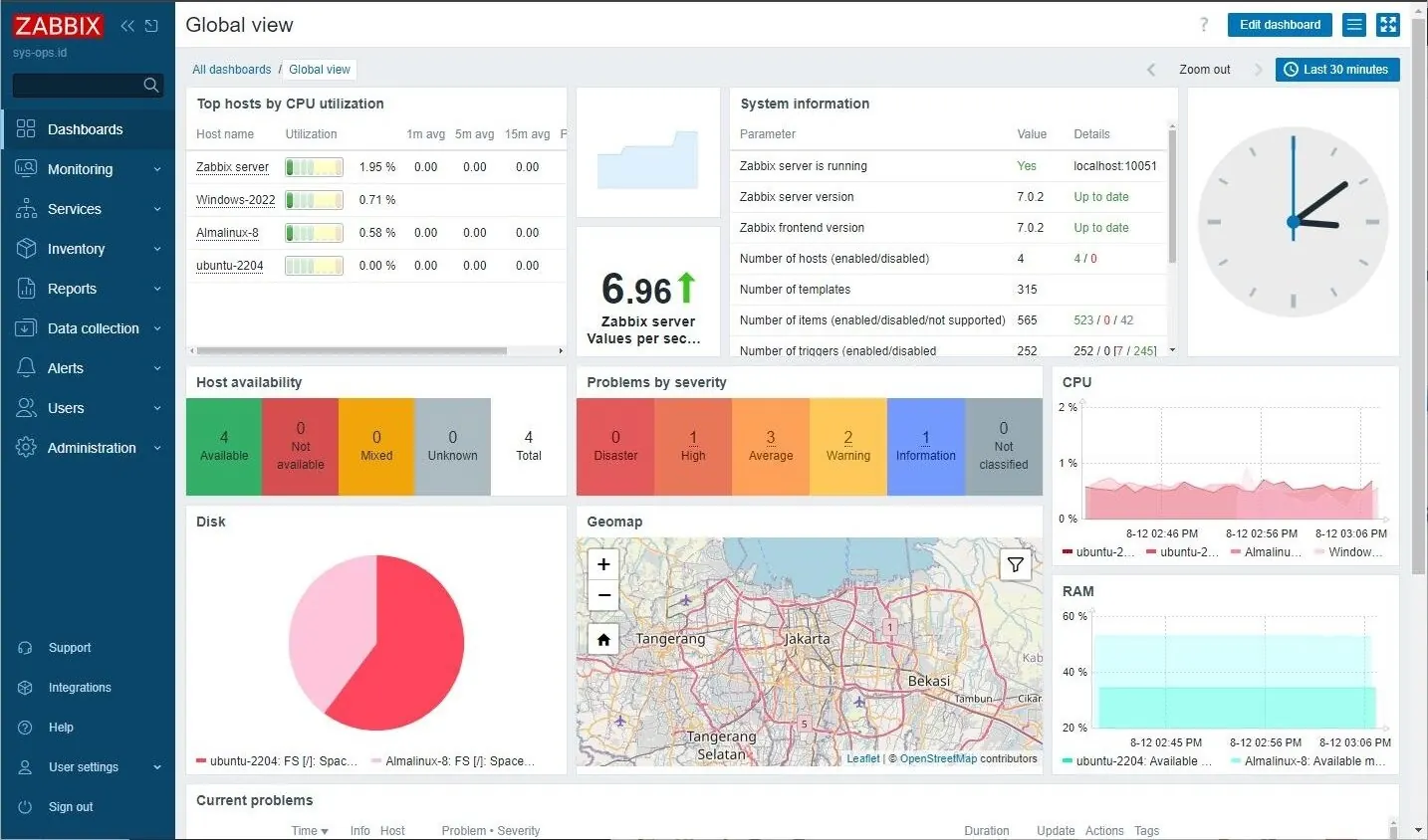Click the Warning severity problems tile

point(848,447)
